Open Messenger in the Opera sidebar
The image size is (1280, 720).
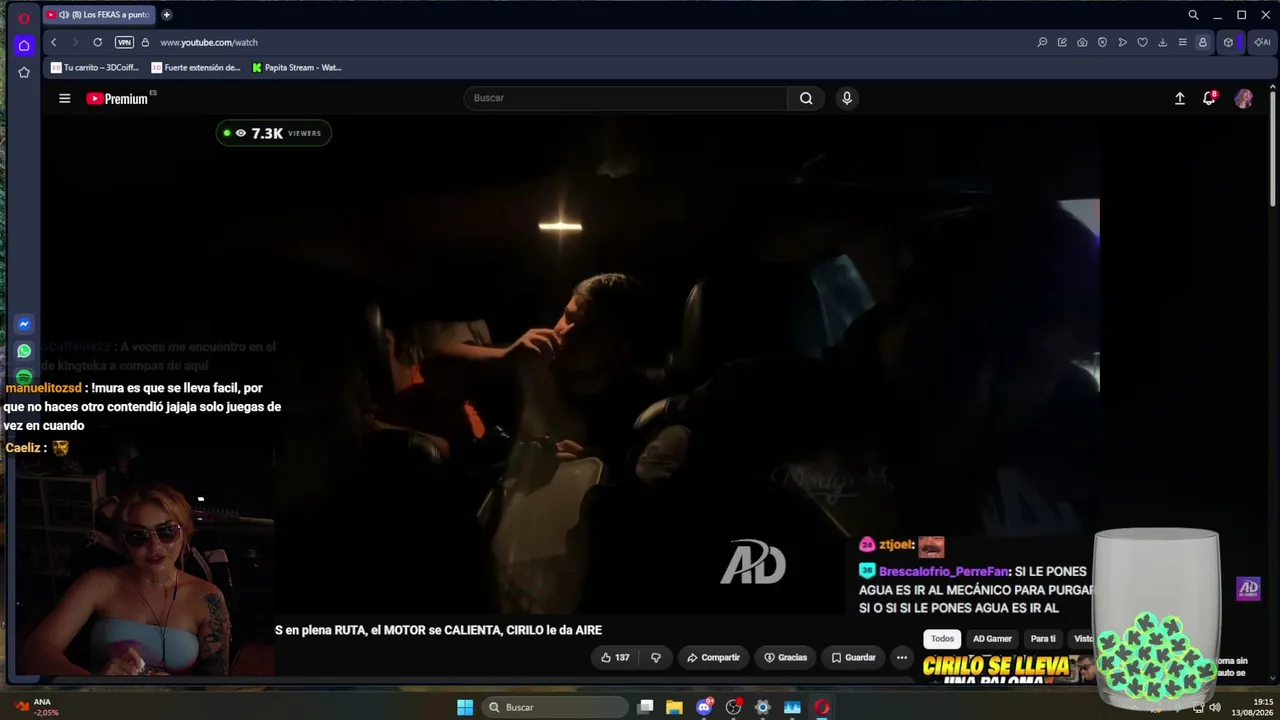pyautogui.click(x=24, y=324)
